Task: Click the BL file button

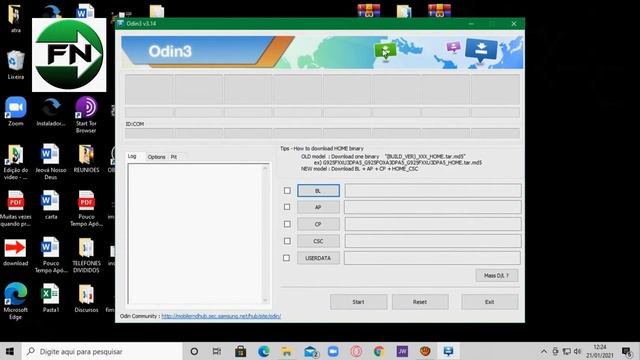Action: [318, 191]
